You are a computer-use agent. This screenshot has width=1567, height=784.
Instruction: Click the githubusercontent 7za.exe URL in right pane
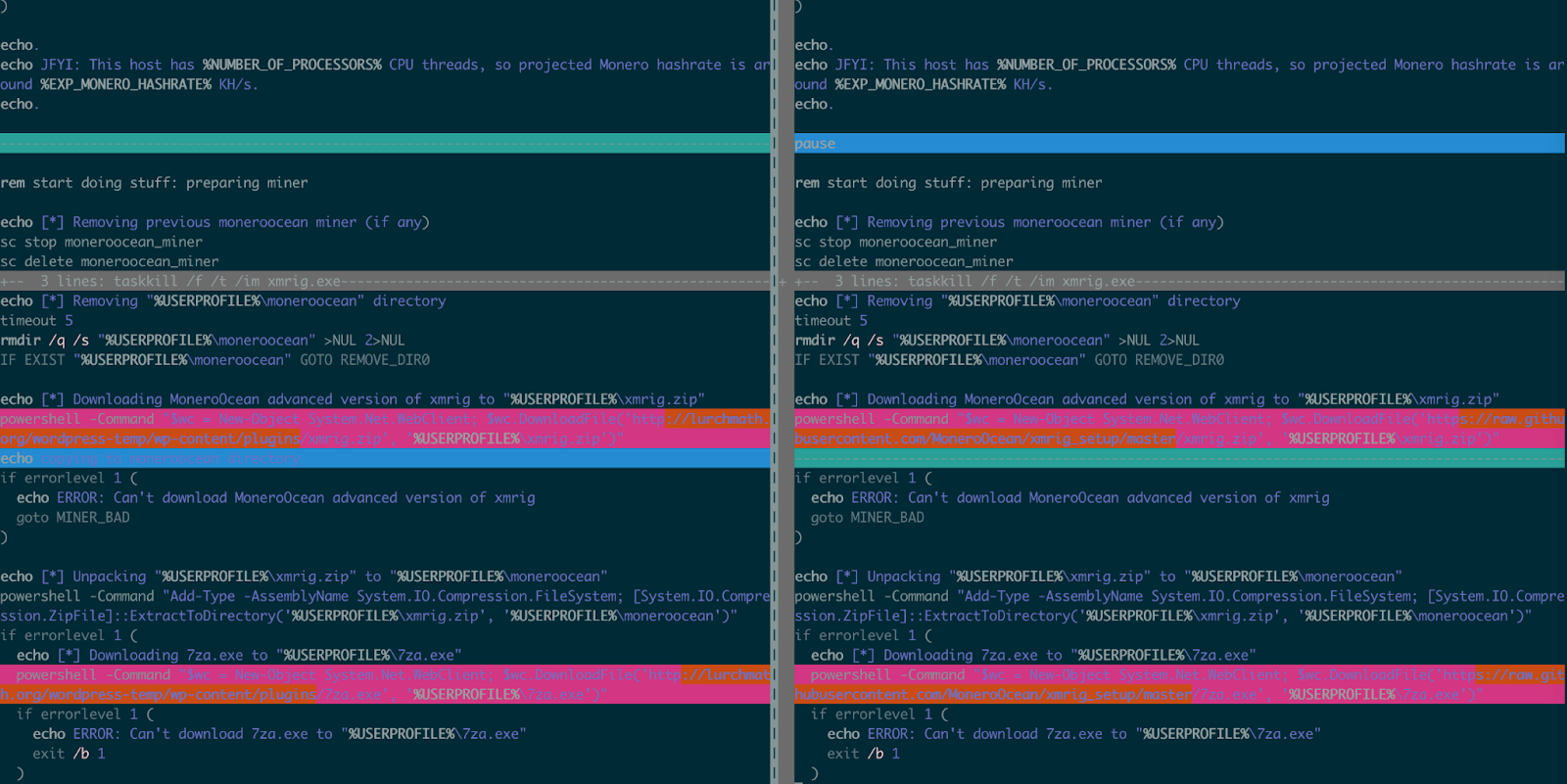pyautogui.click(x=1175, y=685)
